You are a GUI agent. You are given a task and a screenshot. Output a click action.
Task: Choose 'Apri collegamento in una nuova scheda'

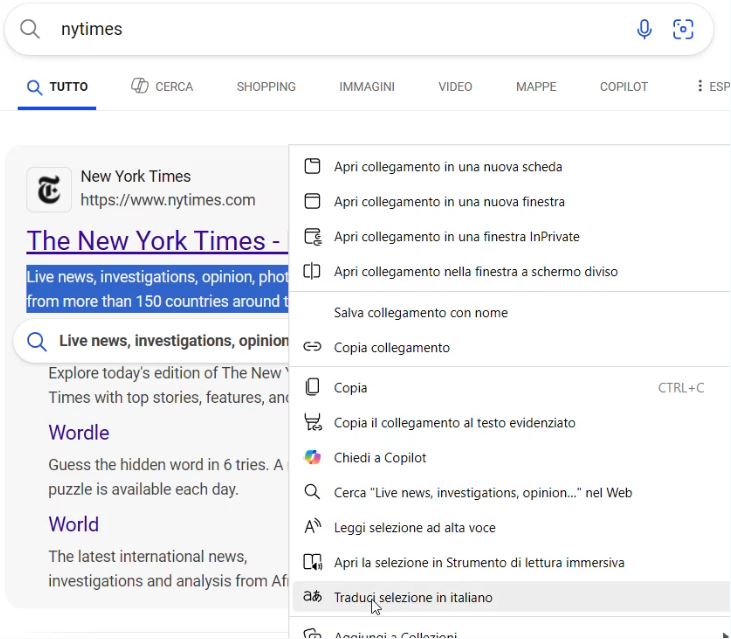[x=511, y=166]
